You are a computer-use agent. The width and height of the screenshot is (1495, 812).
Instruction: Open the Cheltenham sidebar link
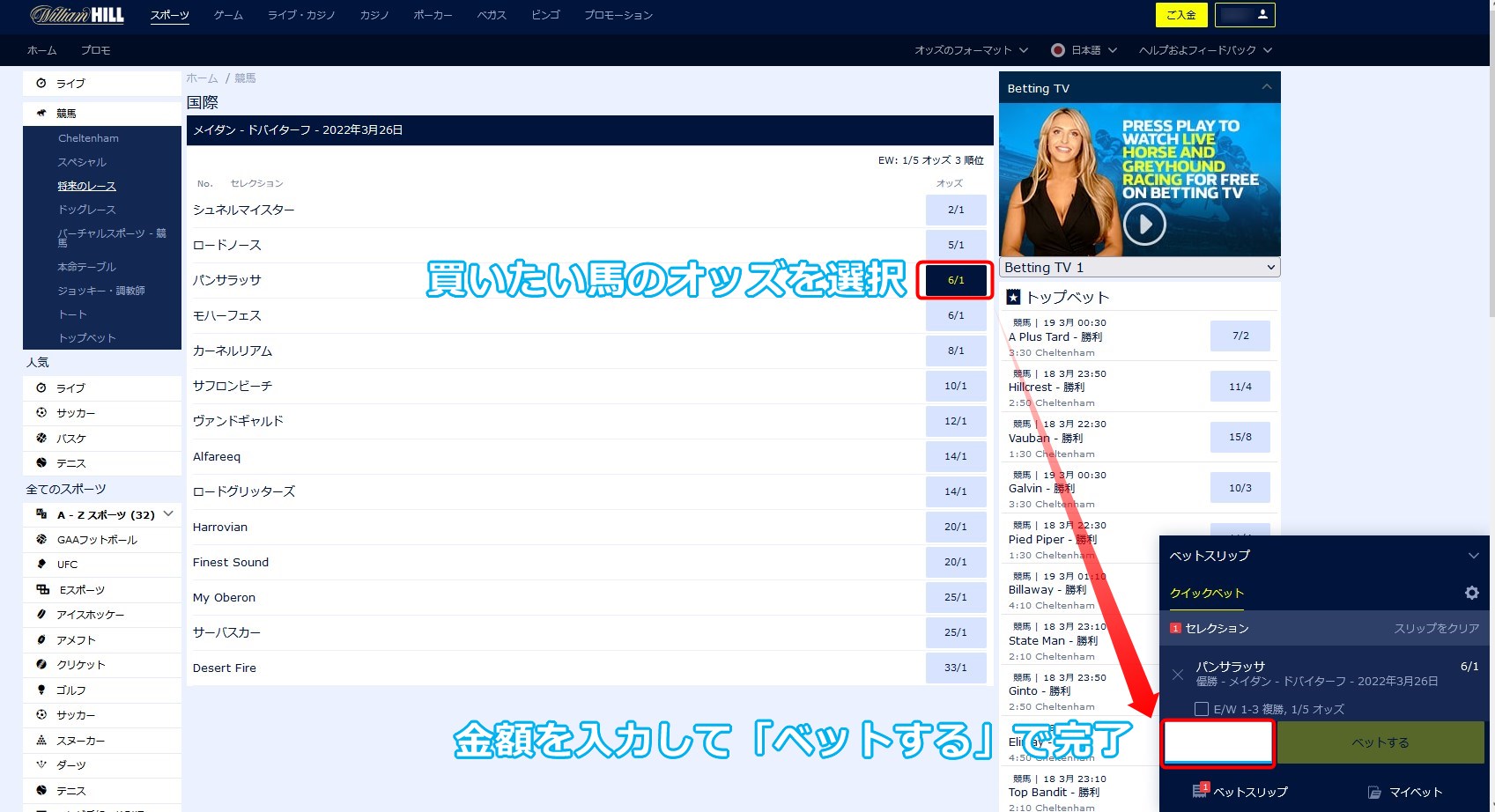point(88,138)
